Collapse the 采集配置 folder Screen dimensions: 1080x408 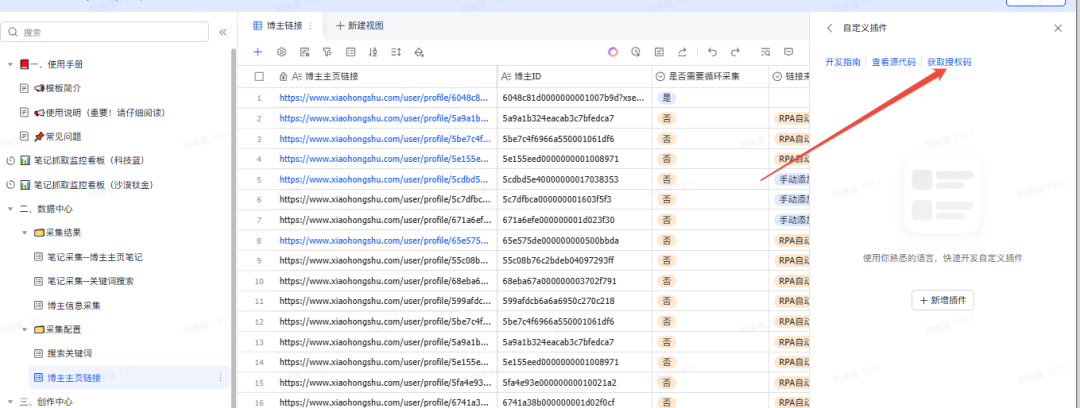tap(25, 329)
